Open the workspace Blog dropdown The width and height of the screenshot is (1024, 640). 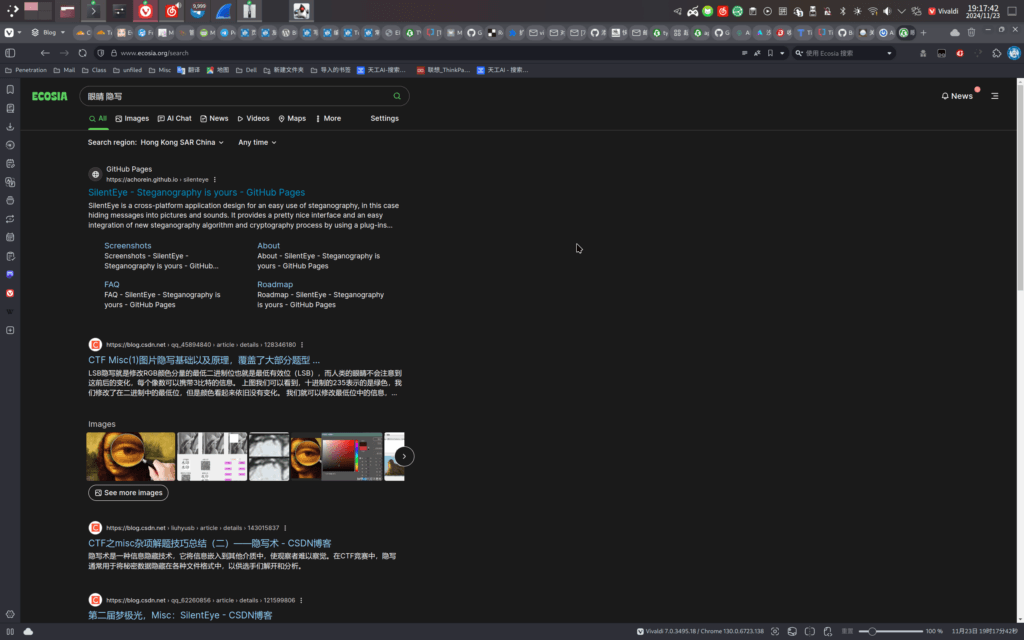(48, 33)
